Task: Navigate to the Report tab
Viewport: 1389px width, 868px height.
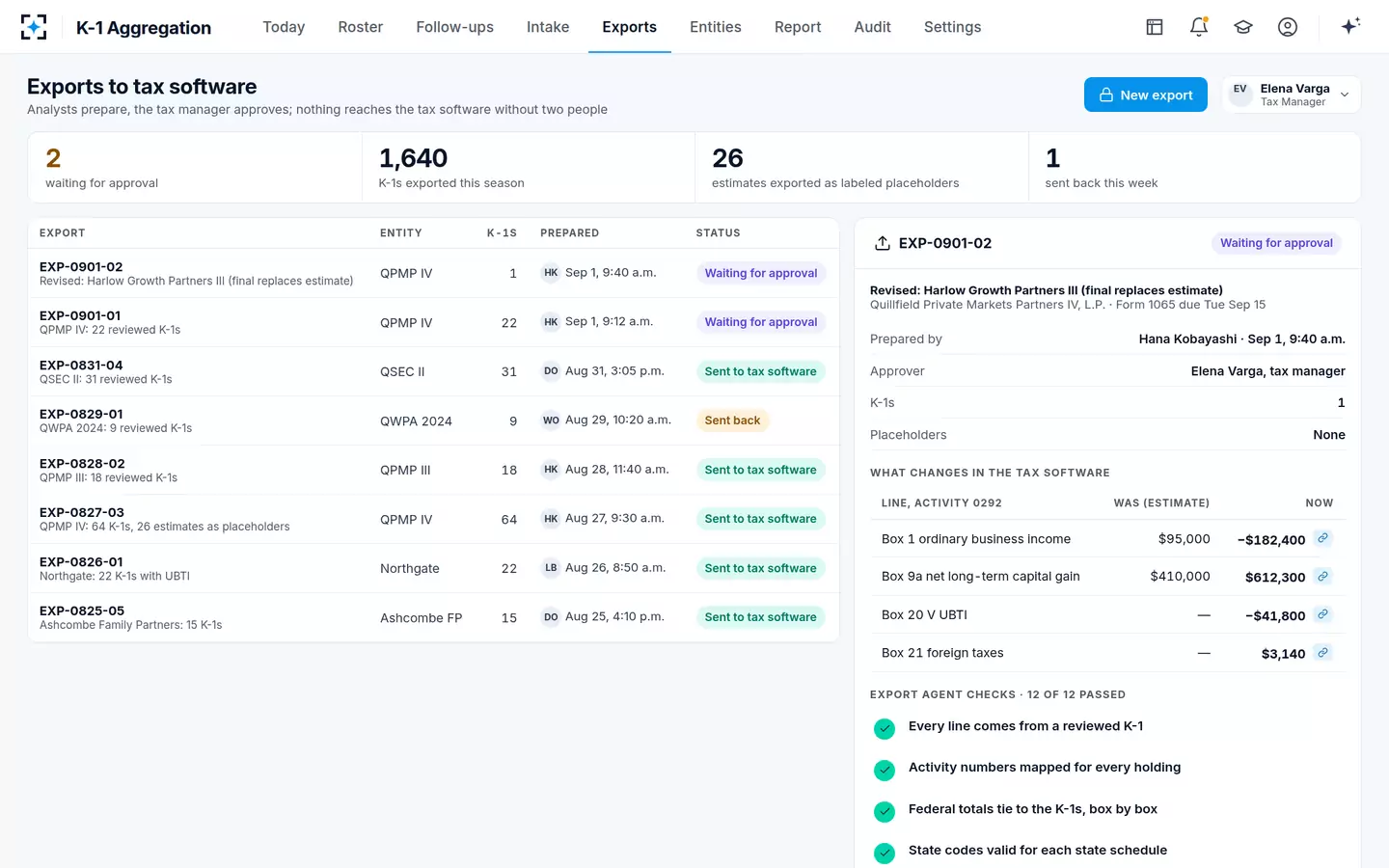Action: click(x=798, y=27)
